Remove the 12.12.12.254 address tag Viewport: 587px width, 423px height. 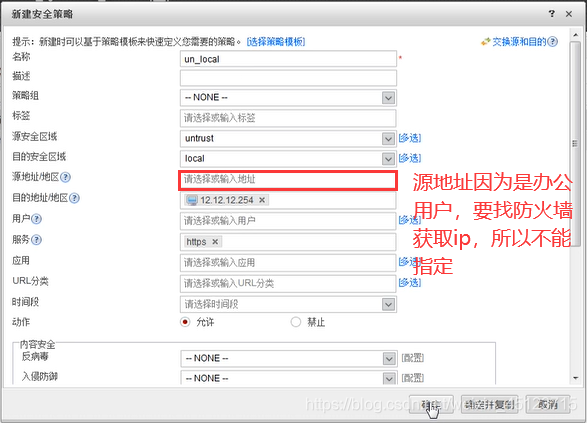click(x=262, y=200)
